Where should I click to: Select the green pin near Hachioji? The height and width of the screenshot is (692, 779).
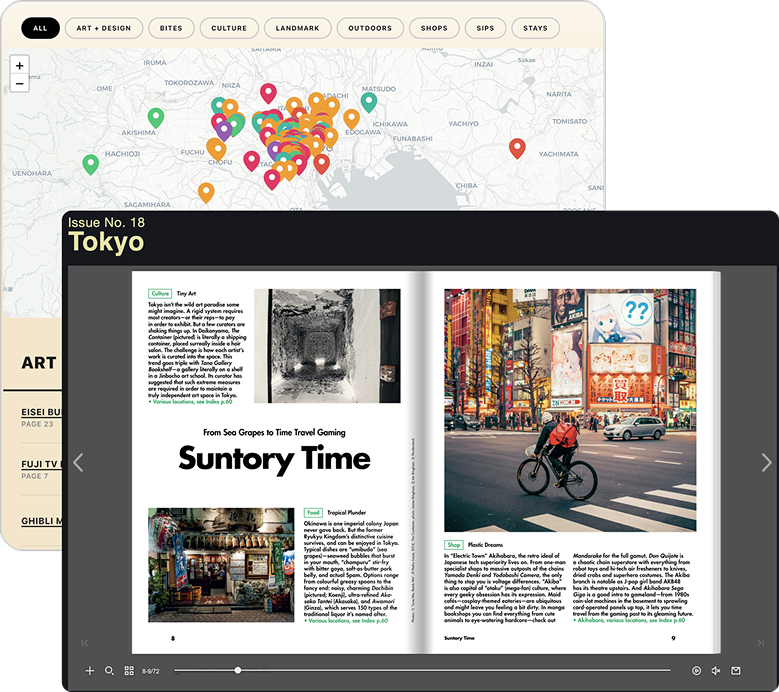[90, 164]
